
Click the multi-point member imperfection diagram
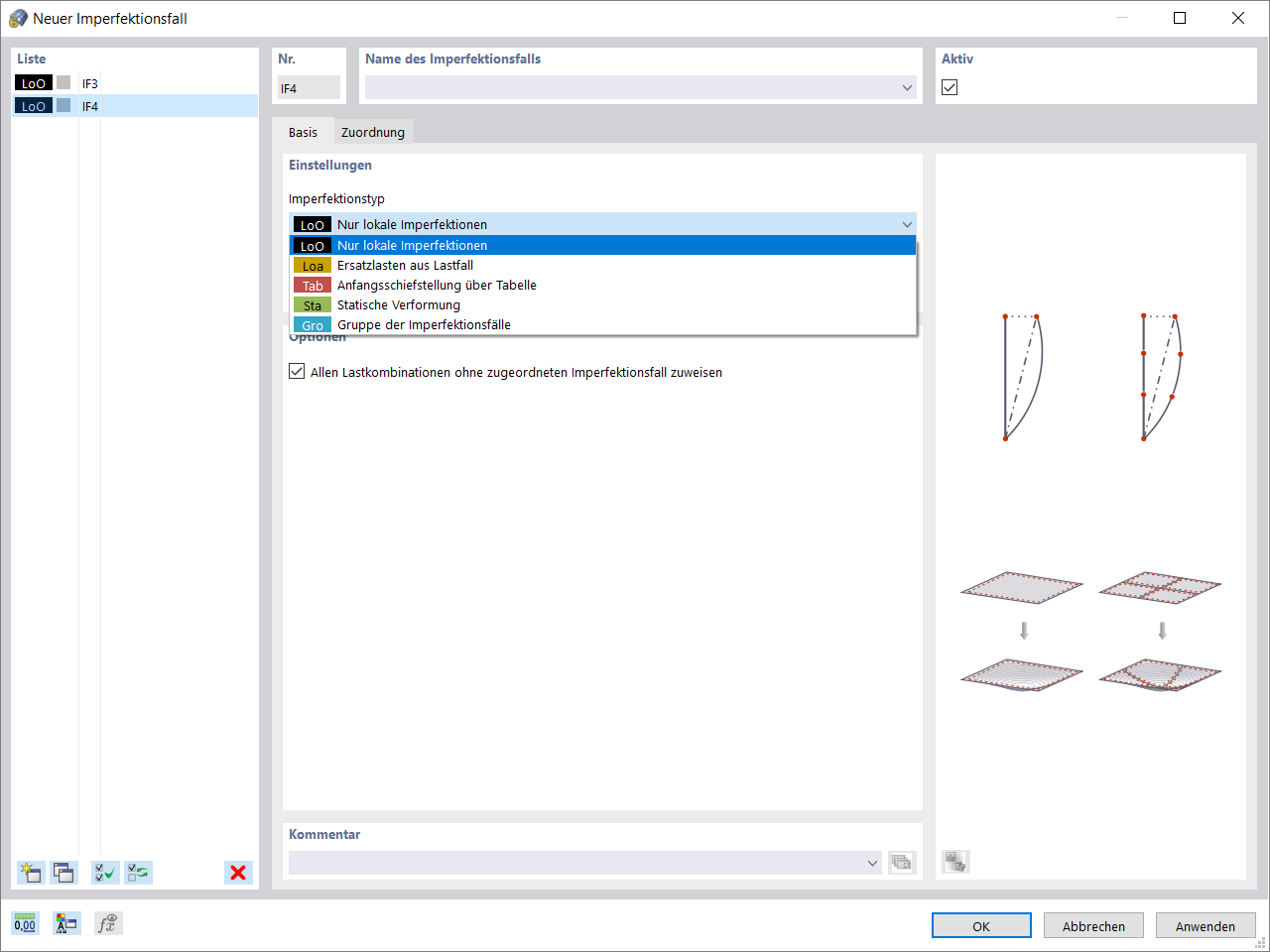pos(1162,377)
